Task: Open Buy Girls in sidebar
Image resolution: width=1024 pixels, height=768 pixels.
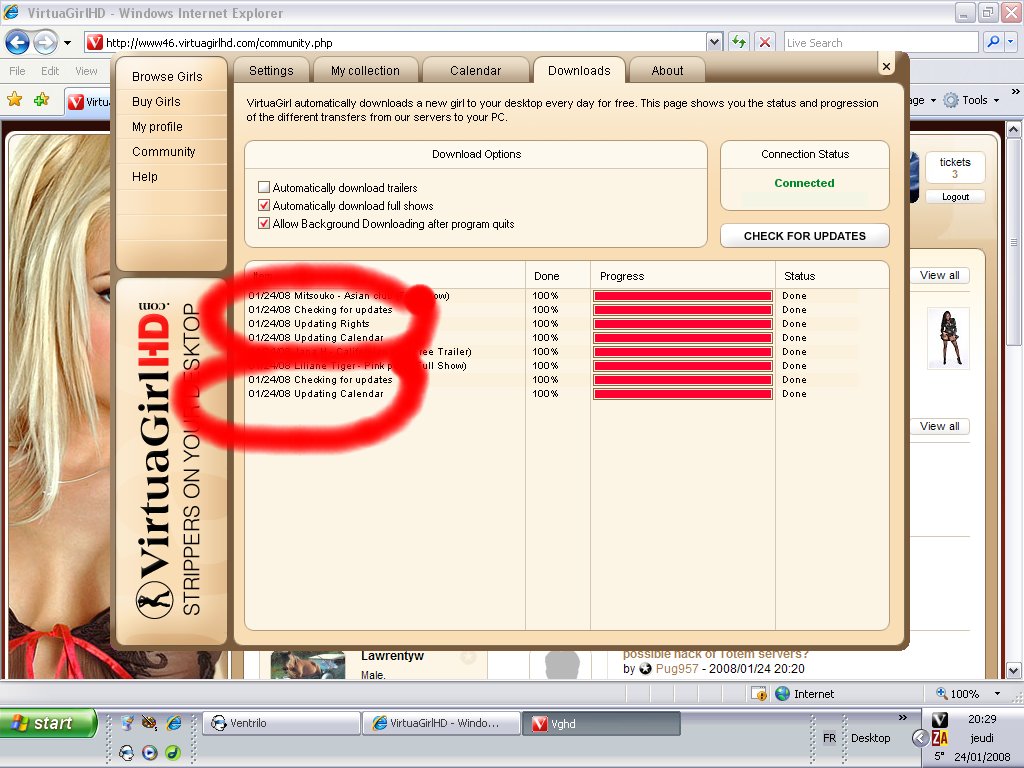Action: point(156,101)
